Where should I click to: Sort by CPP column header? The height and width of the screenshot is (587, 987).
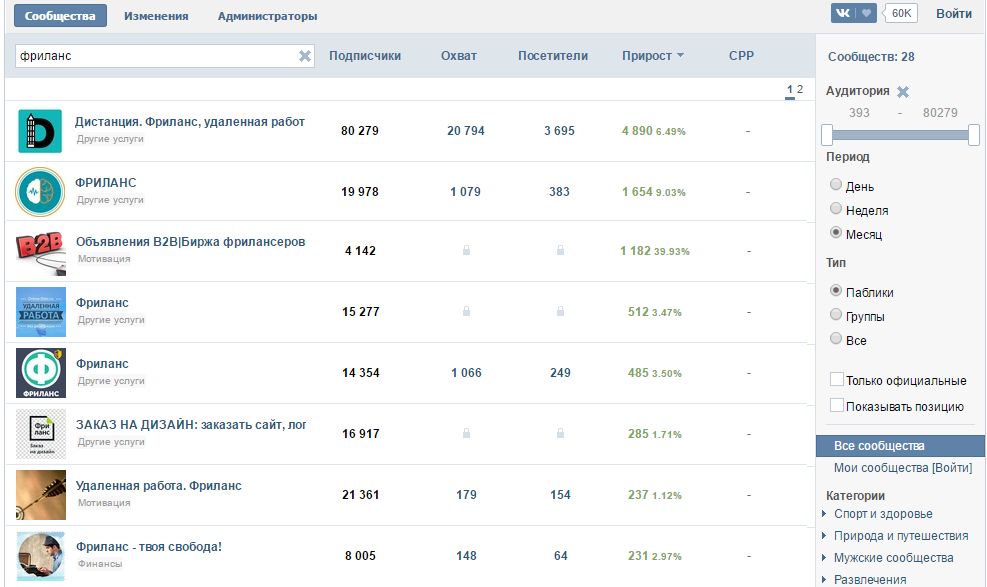point(742,56)
